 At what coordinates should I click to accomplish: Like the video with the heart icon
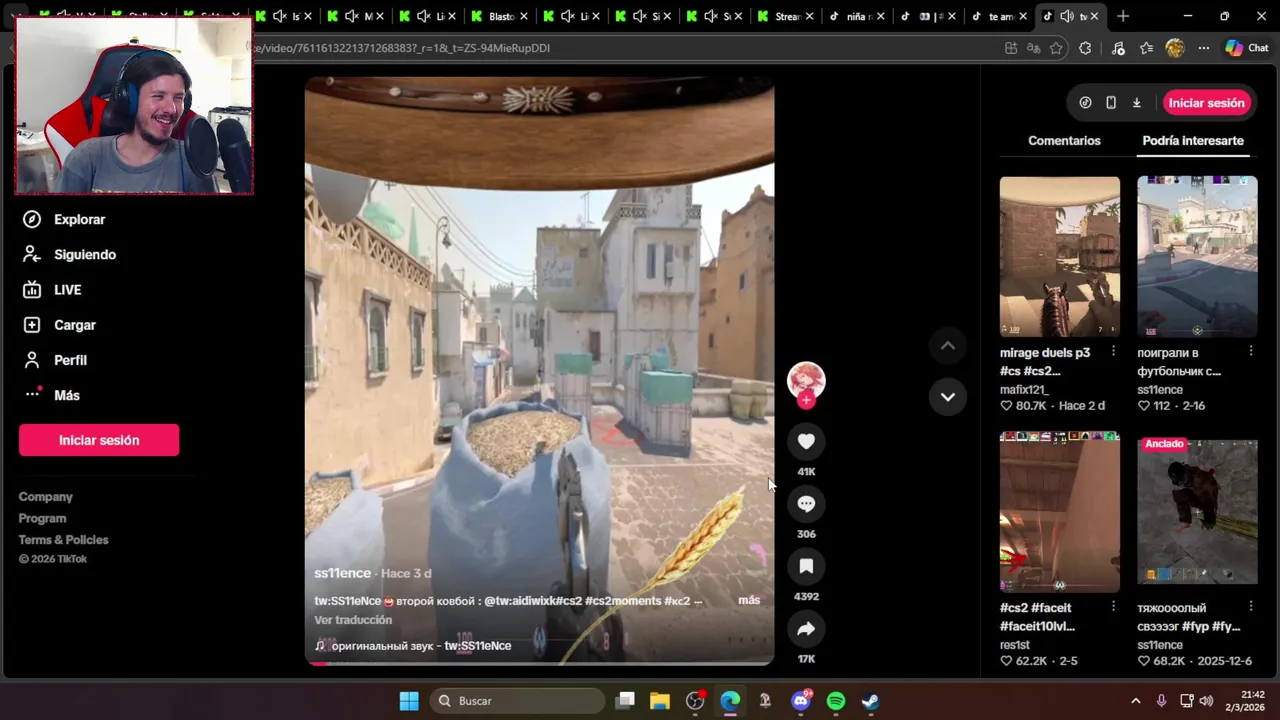pyautogui.click(x=806, y=441)
